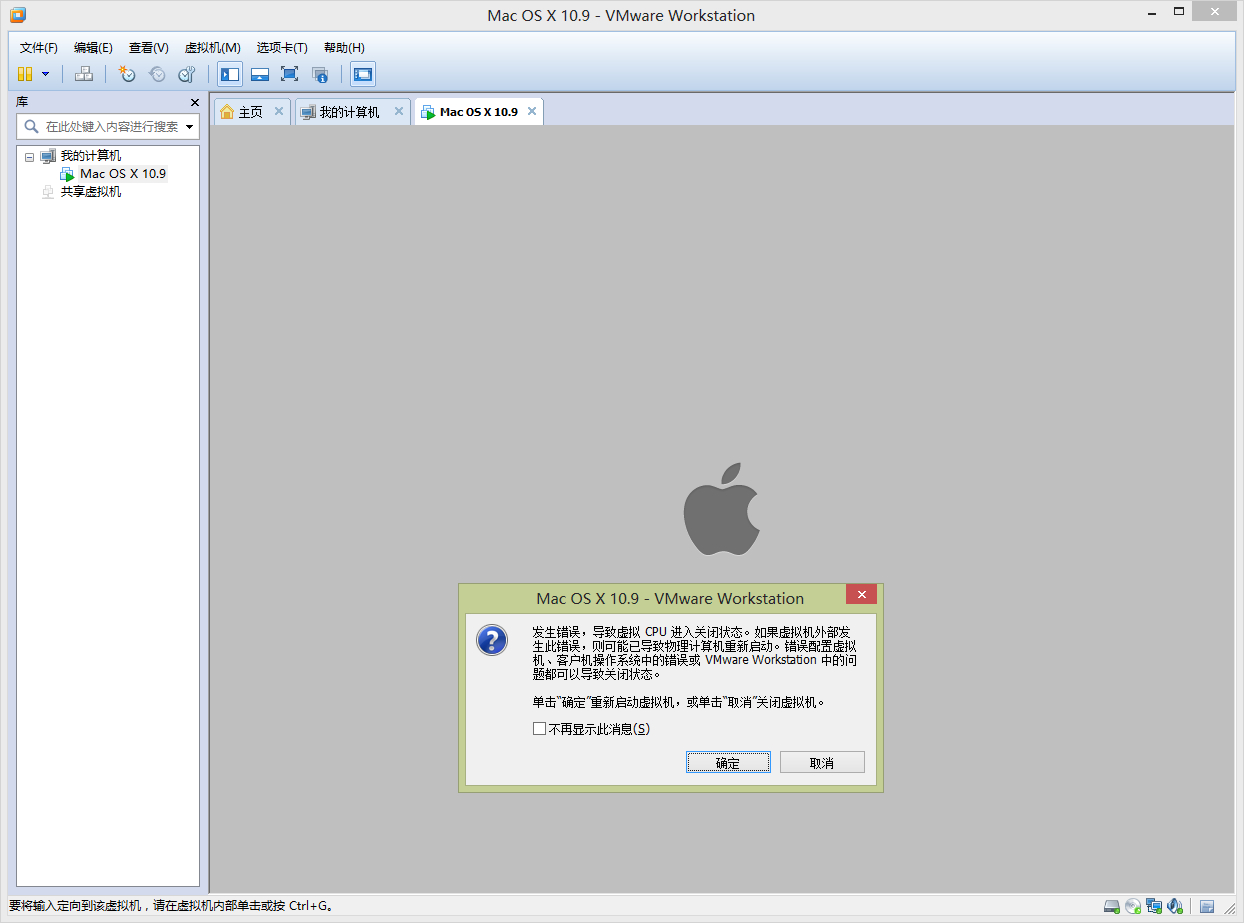The width and height of the screenshot is (1244, 923).
Task: Click the message log status bar icon
Action: [x=1207, y=906]
